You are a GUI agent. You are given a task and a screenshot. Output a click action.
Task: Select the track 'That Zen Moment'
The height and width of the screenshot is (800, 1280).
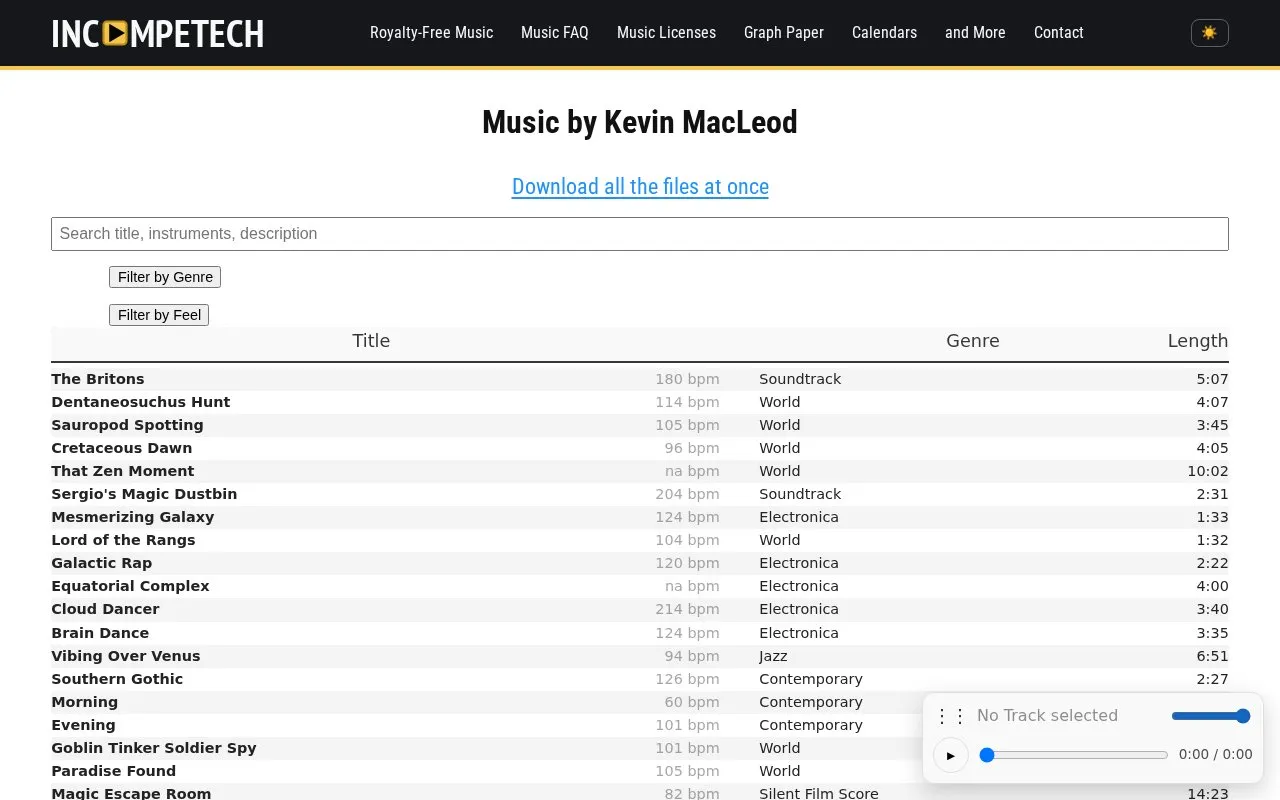(x=123, y=471)
